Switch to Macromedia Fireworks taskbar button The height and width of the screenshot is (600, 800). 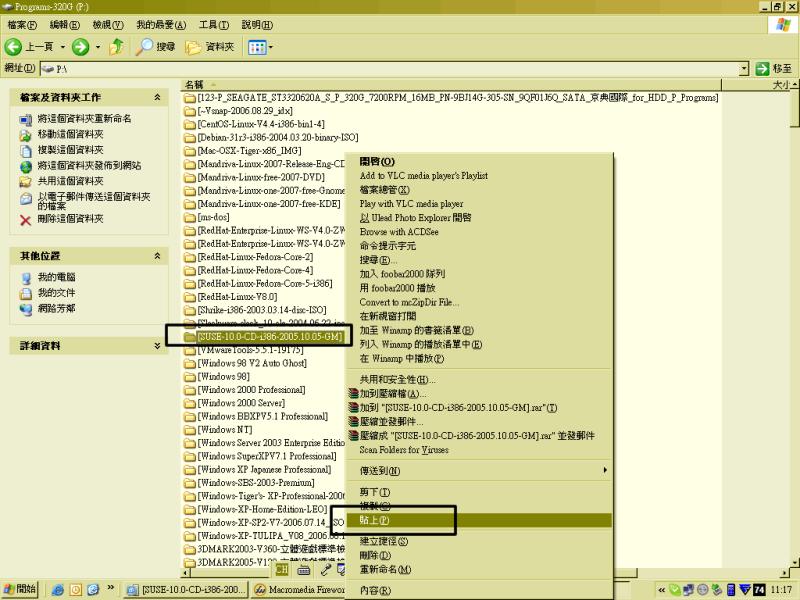click(299, 589)
